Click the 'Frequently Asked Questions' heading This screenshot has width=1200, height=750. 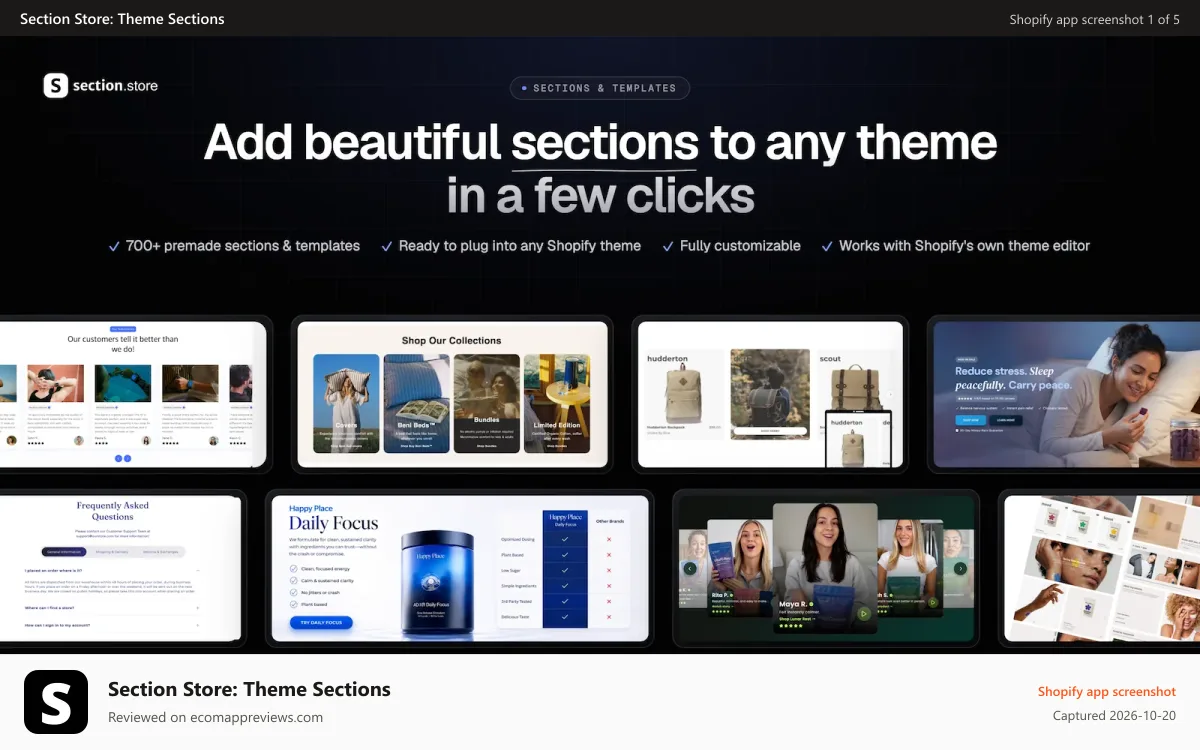coord(113,511)
